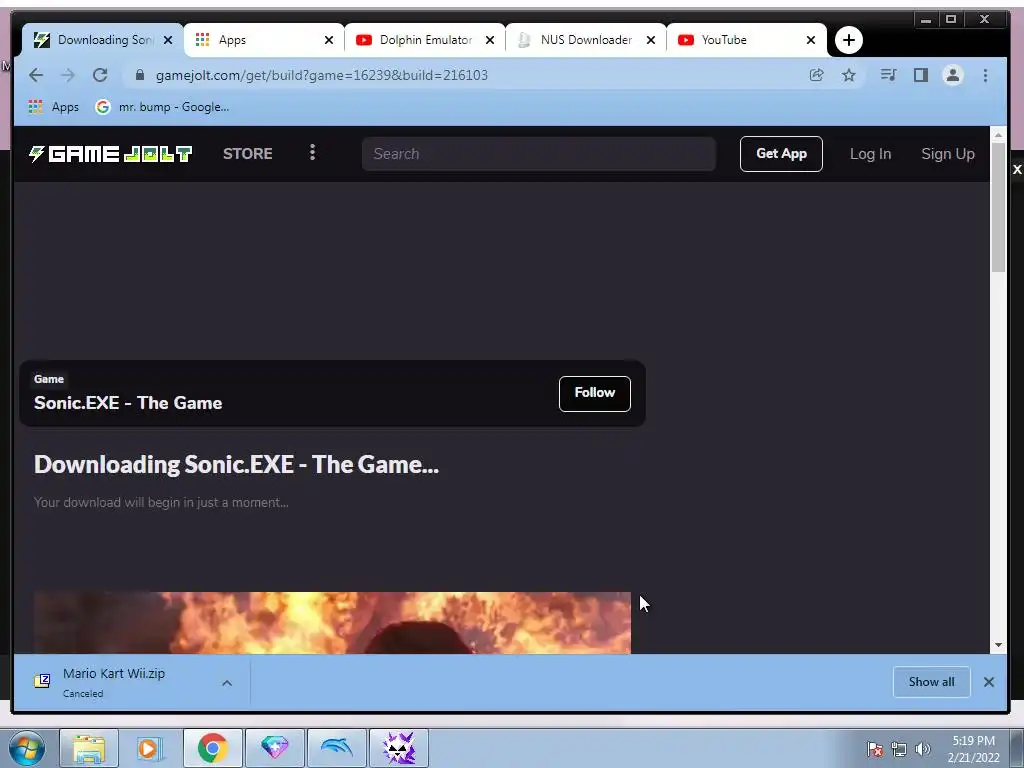Viewport: 1024px width, 768px height.
Task: Open Windows Explorer from taskbar
Action: tap(89, 748)
